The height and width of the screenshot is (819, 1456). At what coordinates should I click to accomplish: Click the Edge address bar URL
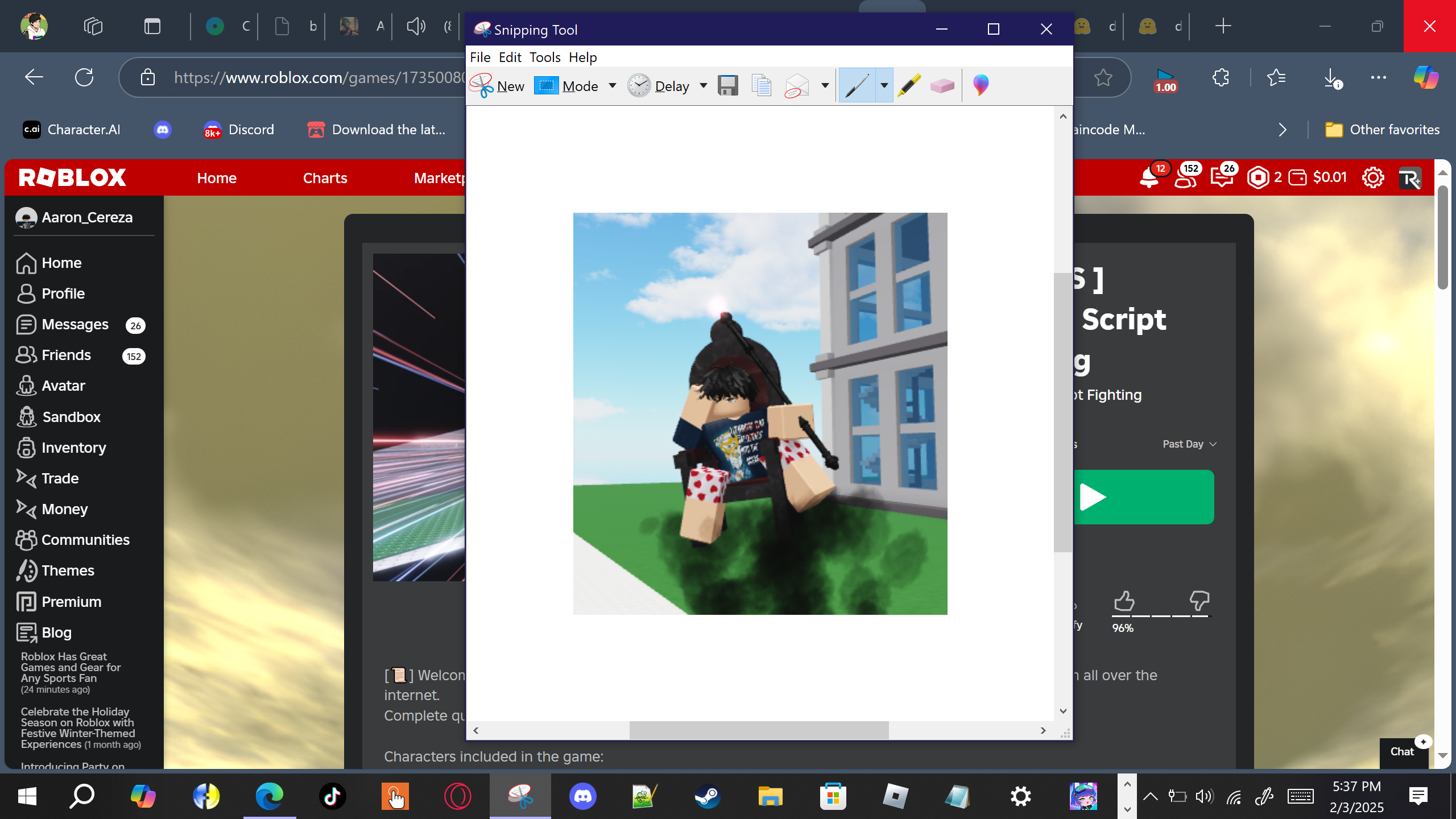pyautogui.click(x=320, y=77)
